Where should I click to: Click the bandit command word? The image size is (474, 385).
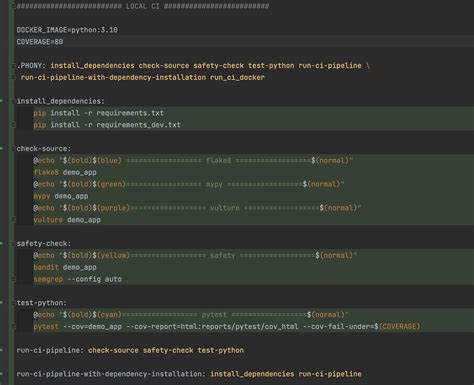(46, 267)
